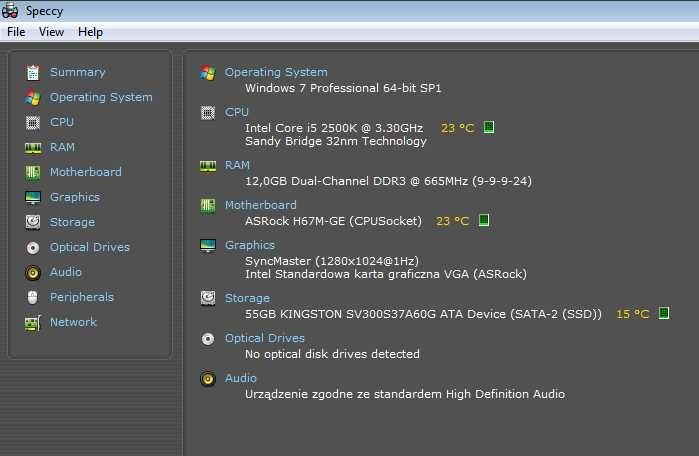This screenshot has width=699, height=456.
Task: Click 'Windows 7 Professional 64-bit SP1' text
Action: click(343, 88)
